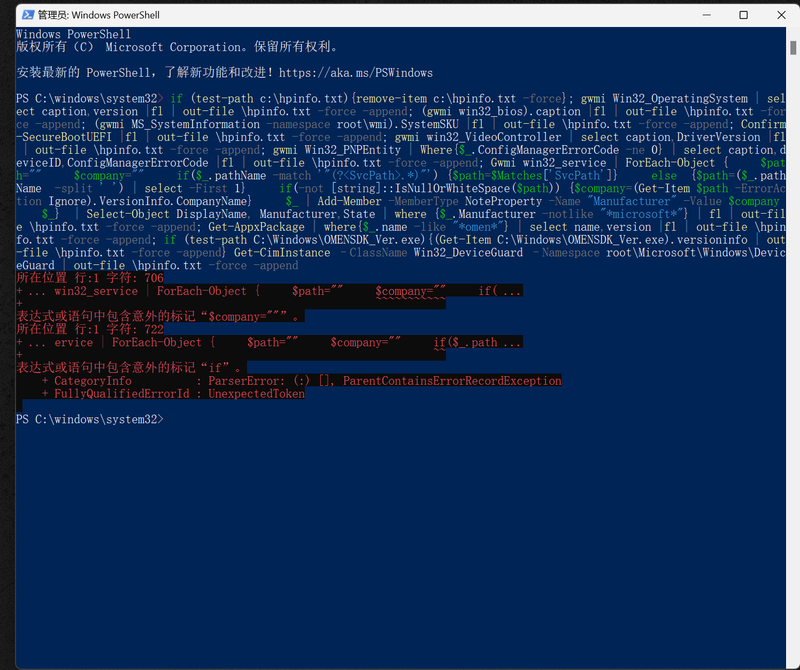Screen dimensions: 800x670
Task: Maximize the PowerShell window
Action: 743,15
